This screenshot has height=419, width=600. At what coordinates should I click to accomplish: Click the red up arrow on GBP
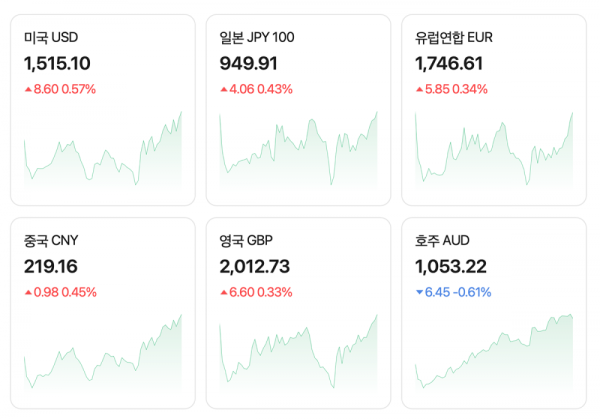[224, 293]
